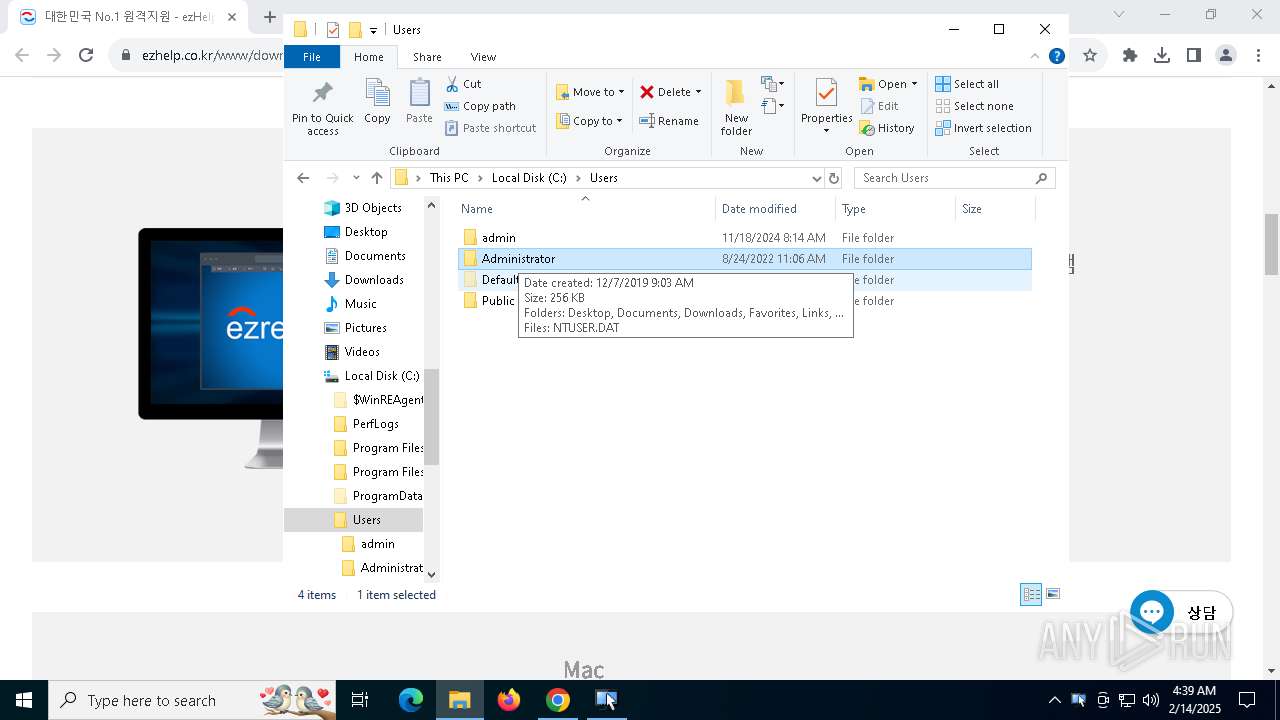The image size is (1280, 720).
Task: Rename the selected folder
Action: 669,121
